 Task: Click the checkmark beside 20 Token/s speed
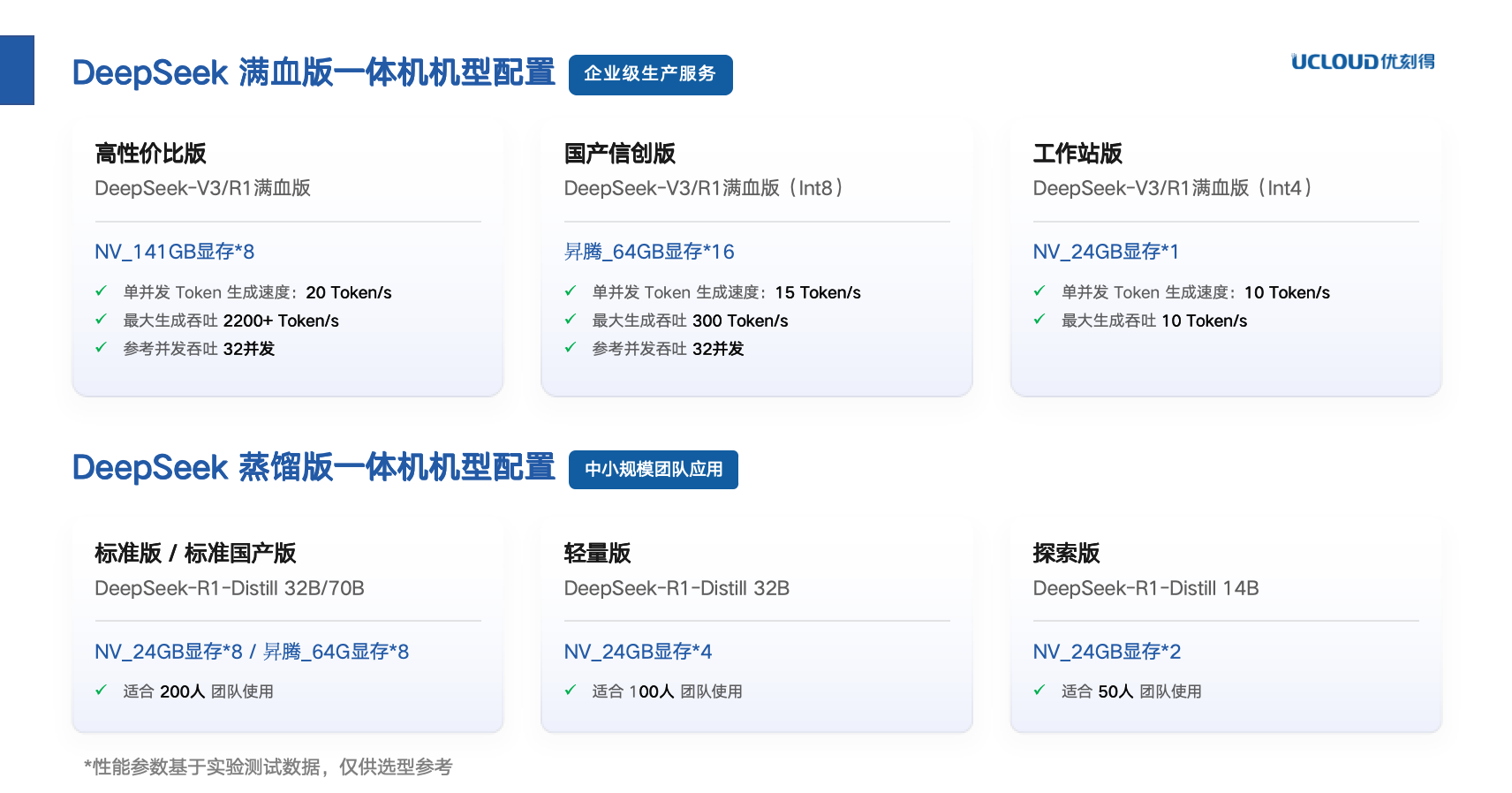pyautogui.click(x=101, y=291)
